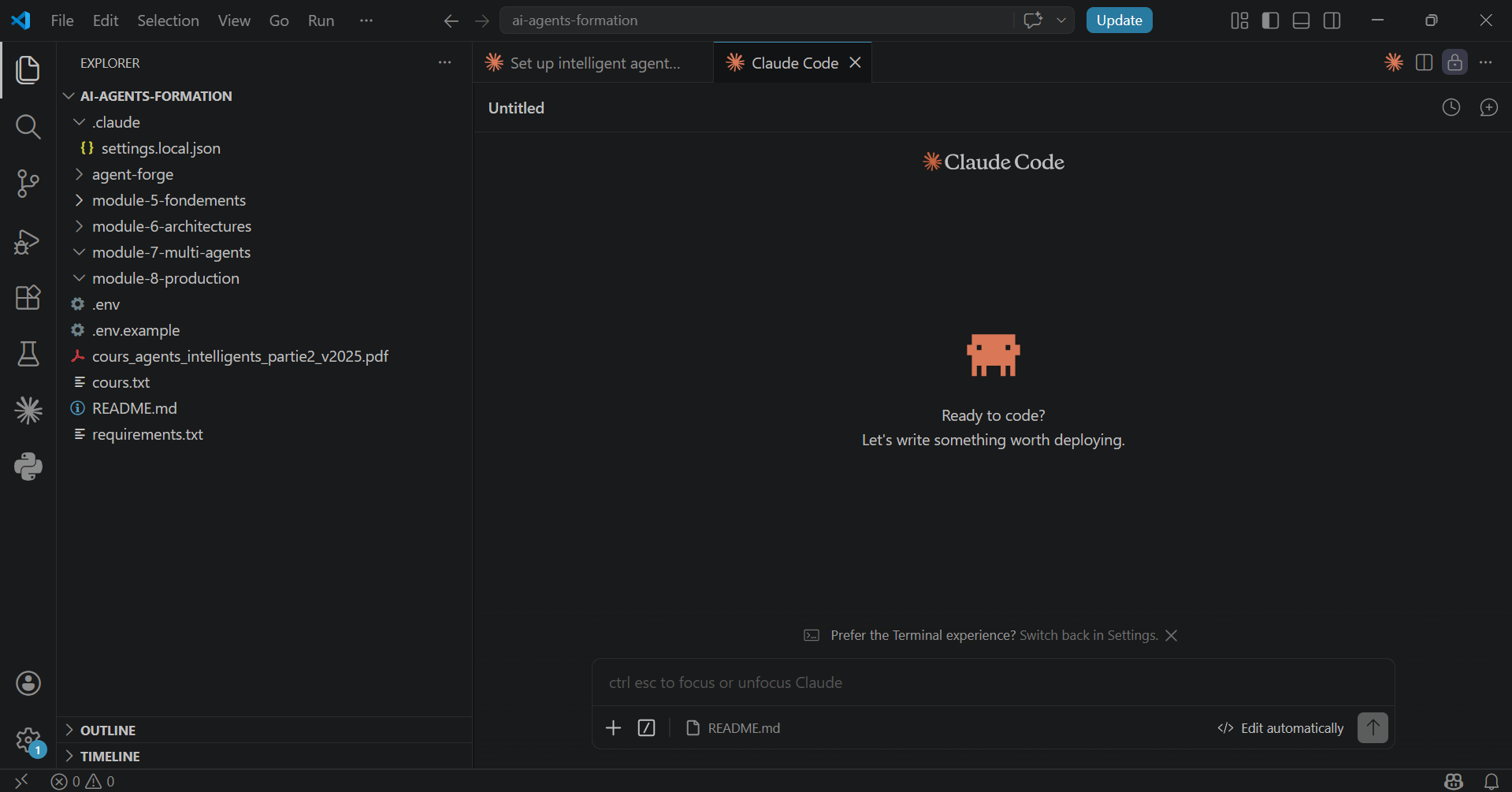Screen dimensions: 1512x792
Task: Open cours_agents_intelligents_partie2_v2025.pdf
Action: [x=265, y=356]
